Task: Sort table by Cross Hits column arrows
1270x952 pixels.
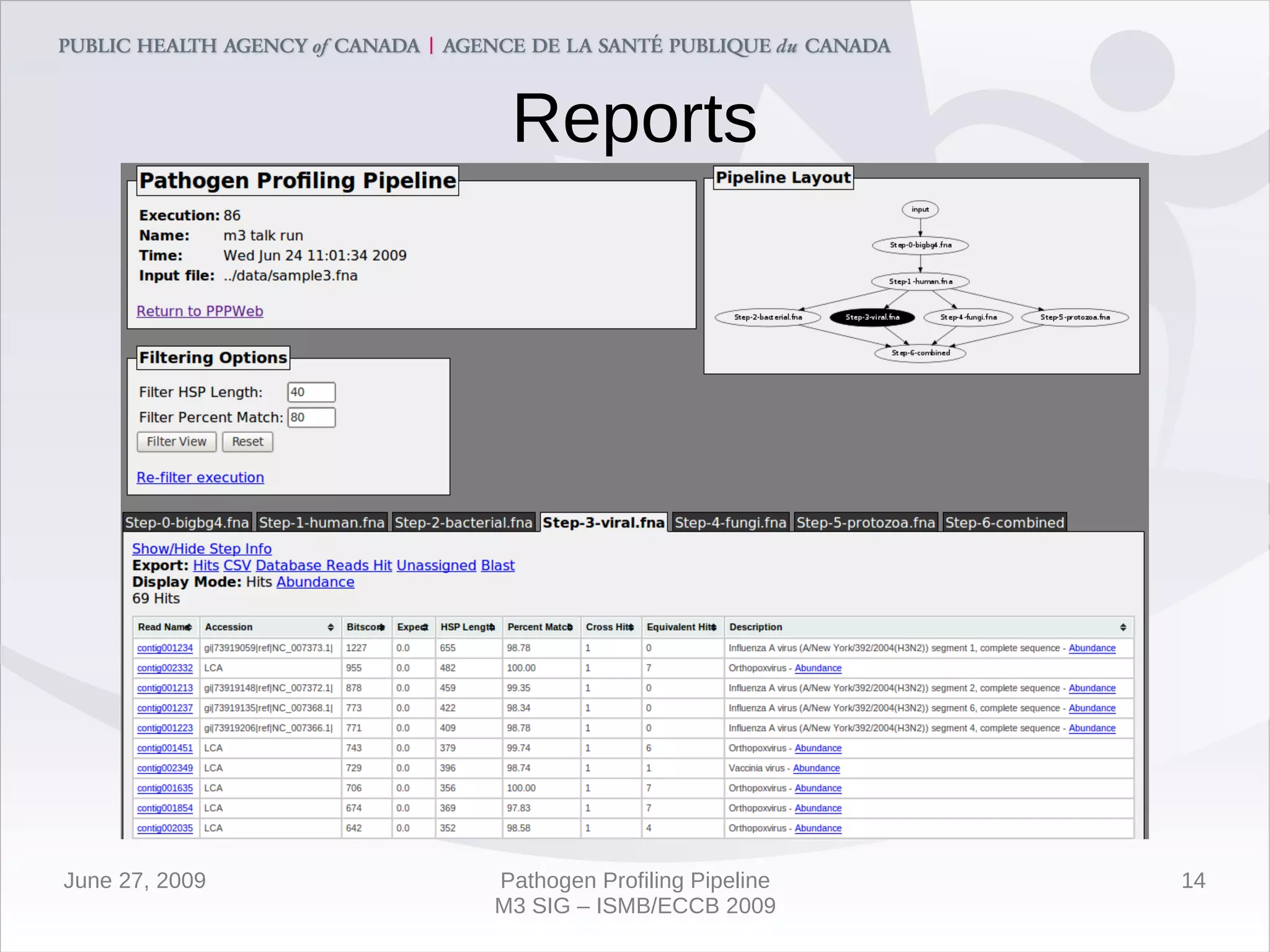Action: pyautogui.click(x=631, y=628)
